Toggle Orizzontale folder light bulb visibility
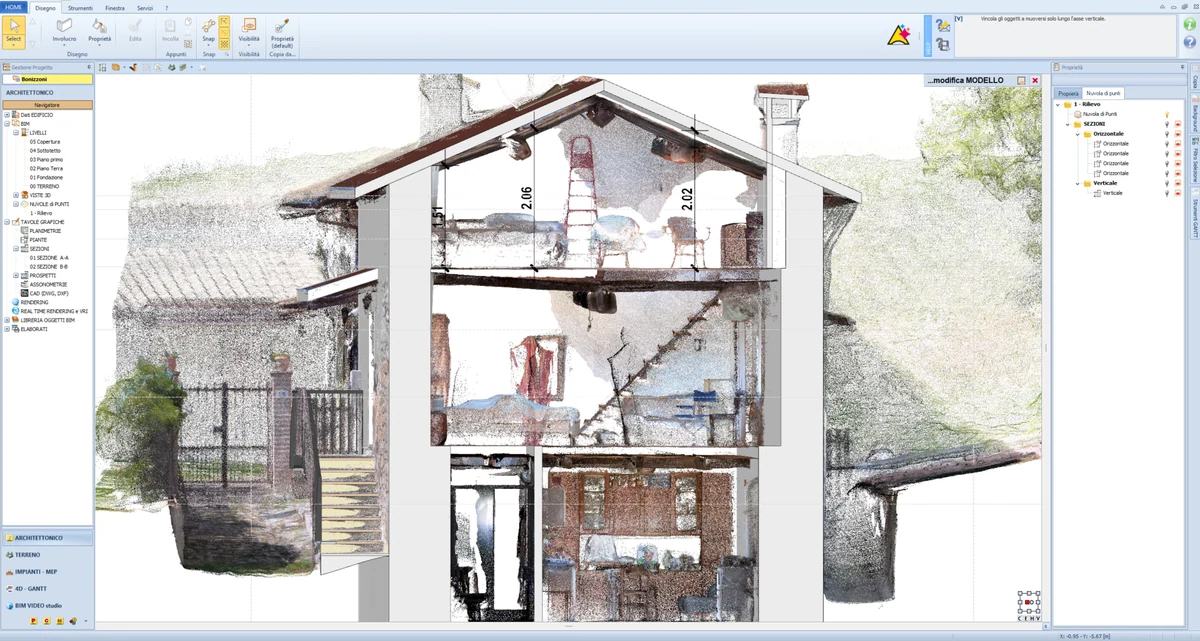The width and height of the screenshot is (1200, 641). (1166, 134)
